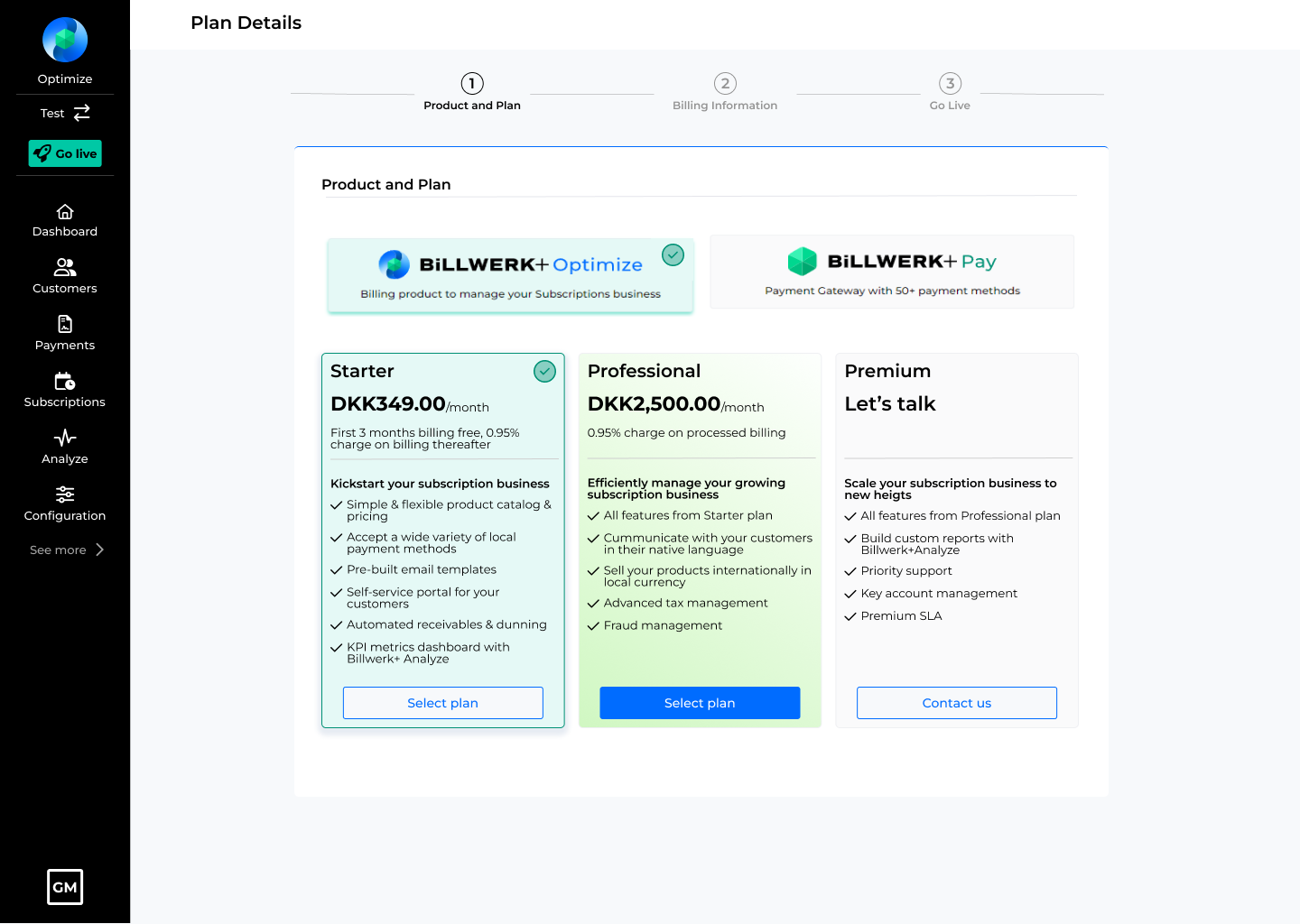Open Dashboard via the home icon
This screenshot has height=924, width=1300.
pos(65,212)
